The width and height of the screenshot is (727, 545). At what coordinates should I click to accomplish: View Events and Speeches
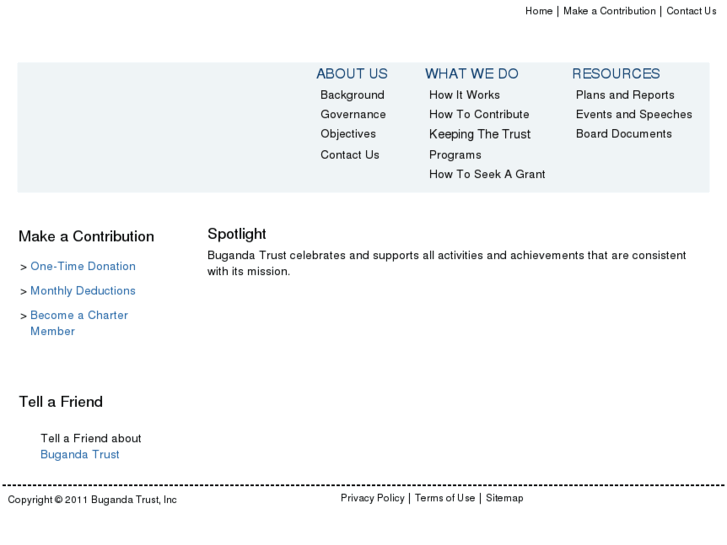(x=634, y=115)
